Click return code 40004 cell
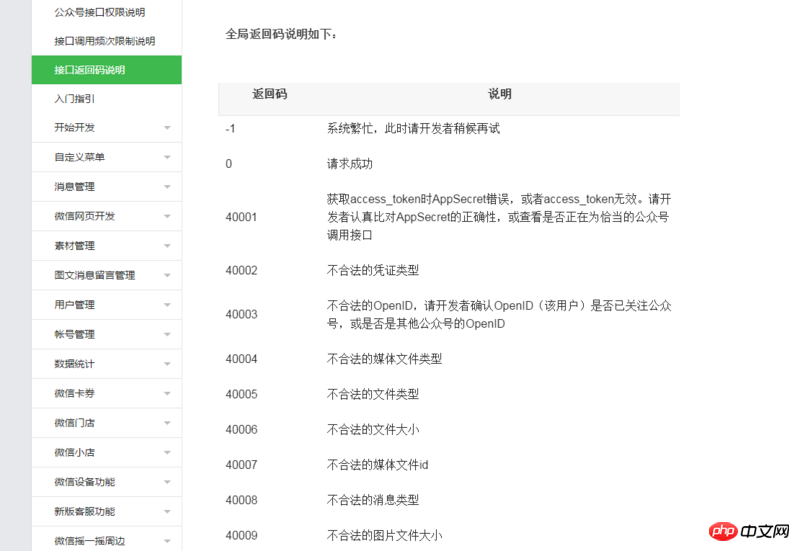The height and width of the screenshot is (551, 800). 241,359
